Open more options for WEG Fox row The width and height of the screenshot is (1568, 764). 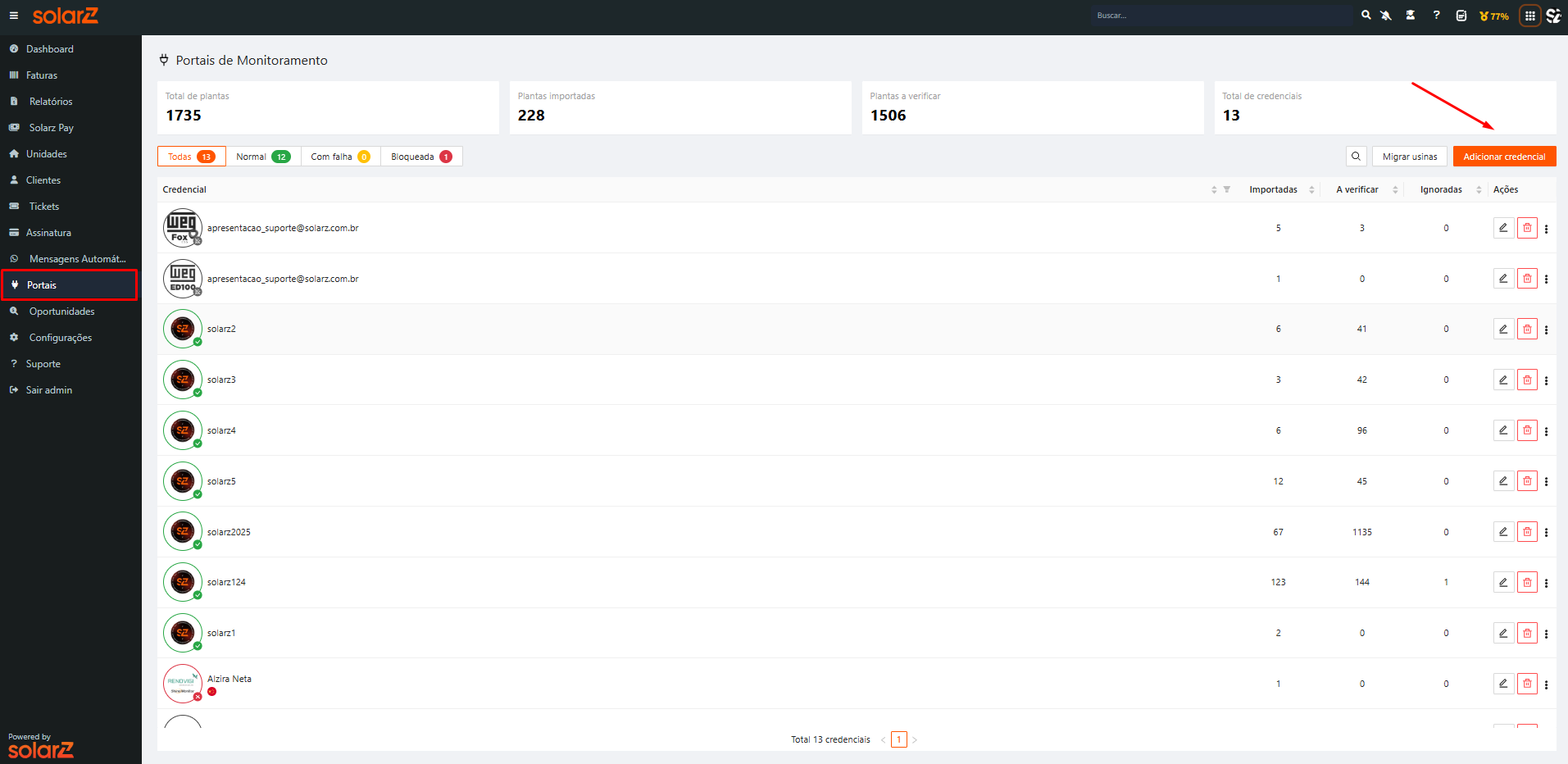pyautogui.click(x=1547, y=229)
